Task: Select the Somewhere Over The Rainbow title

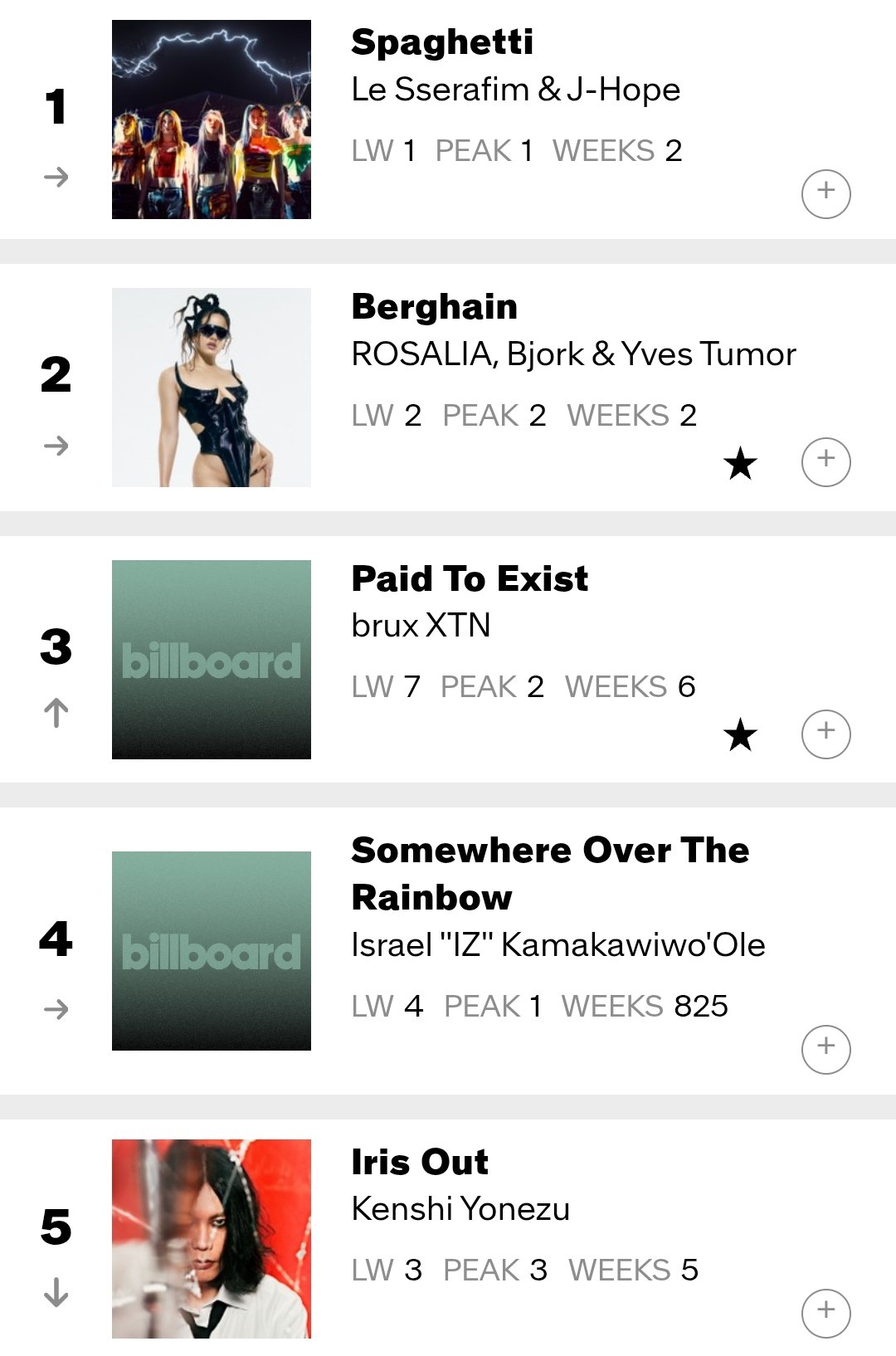Action: click(x=549, y=873)
